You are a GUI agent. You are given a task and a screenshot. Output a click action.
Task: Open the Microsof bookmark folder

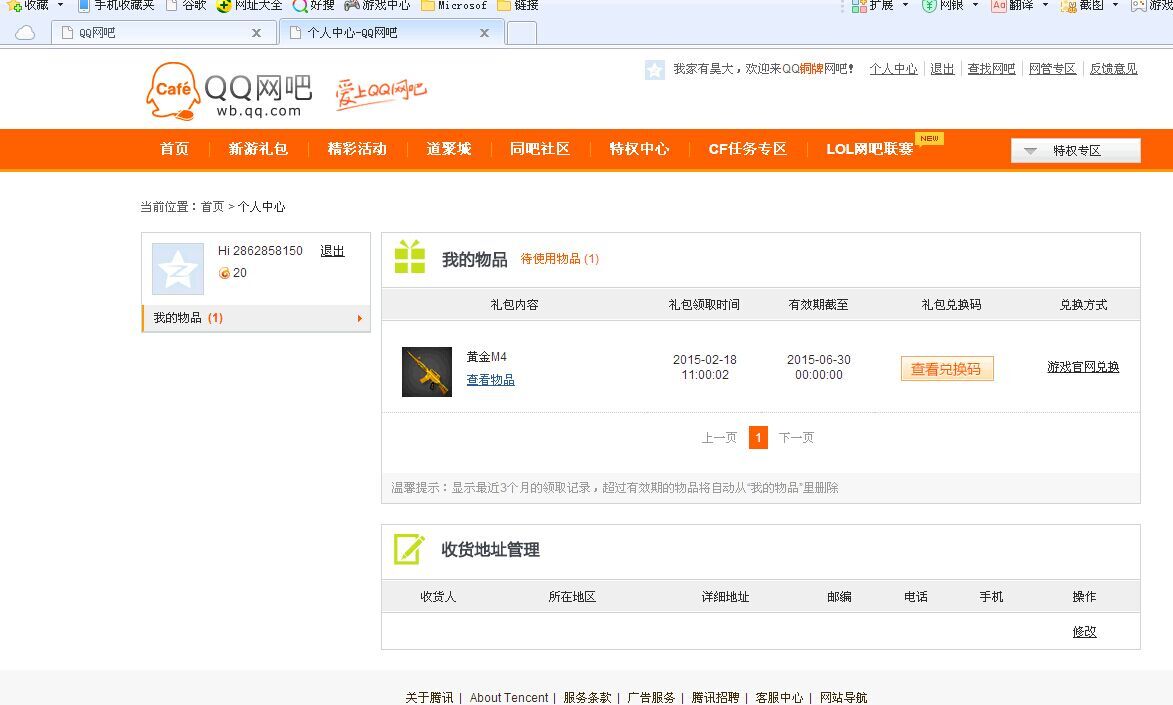coord(453,5)
